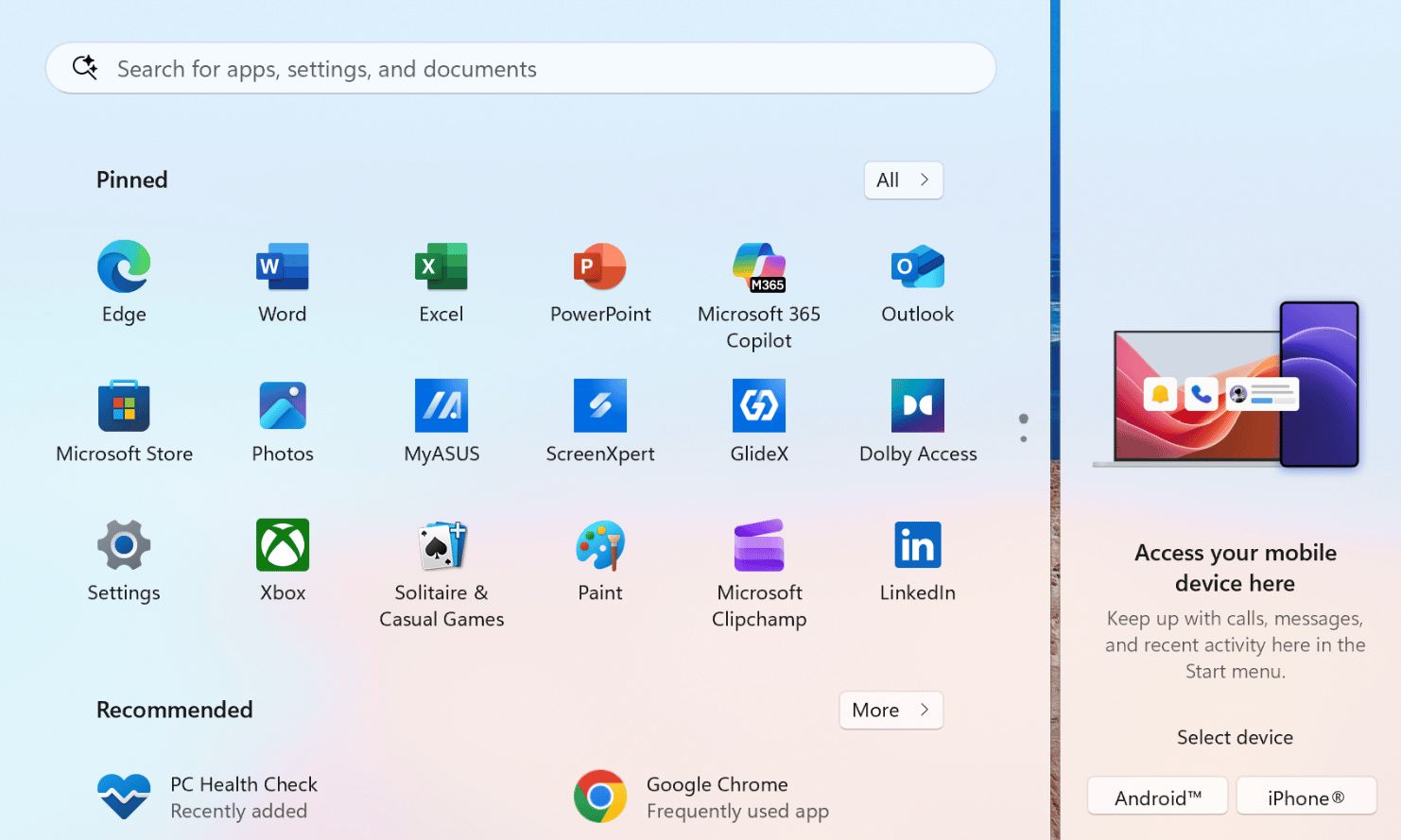
Task: Go to next pinned apps page dot
Action: click(x=1024, y=439)
